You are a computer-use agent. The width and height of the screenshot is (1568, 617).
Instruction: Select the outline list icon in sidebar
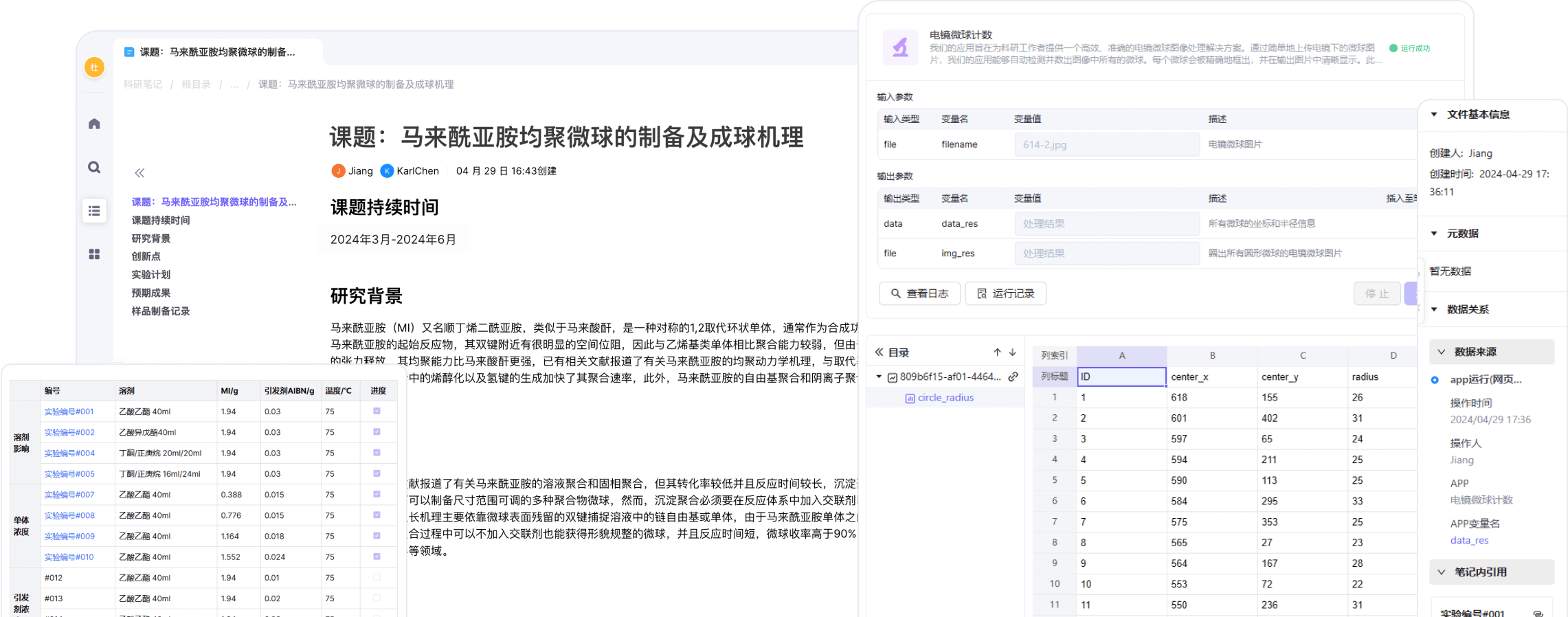(94, 211)
